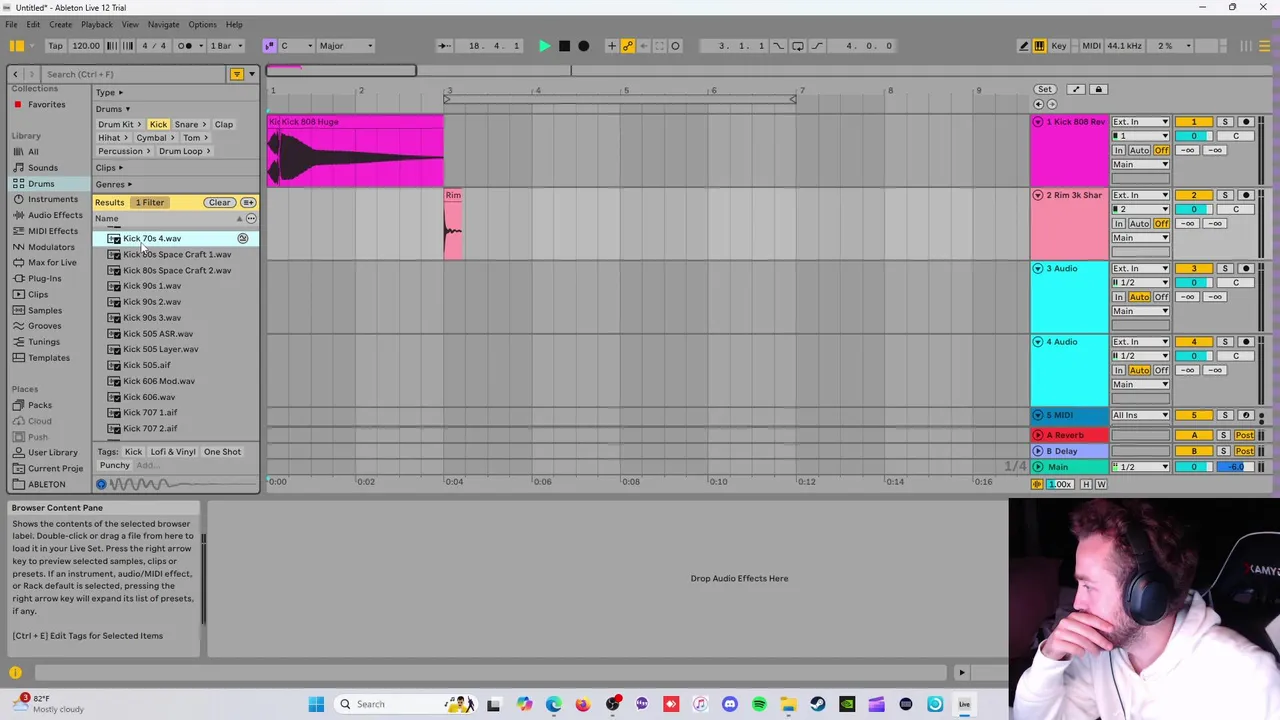Select the Clap filter tag

tap(223, 125)
